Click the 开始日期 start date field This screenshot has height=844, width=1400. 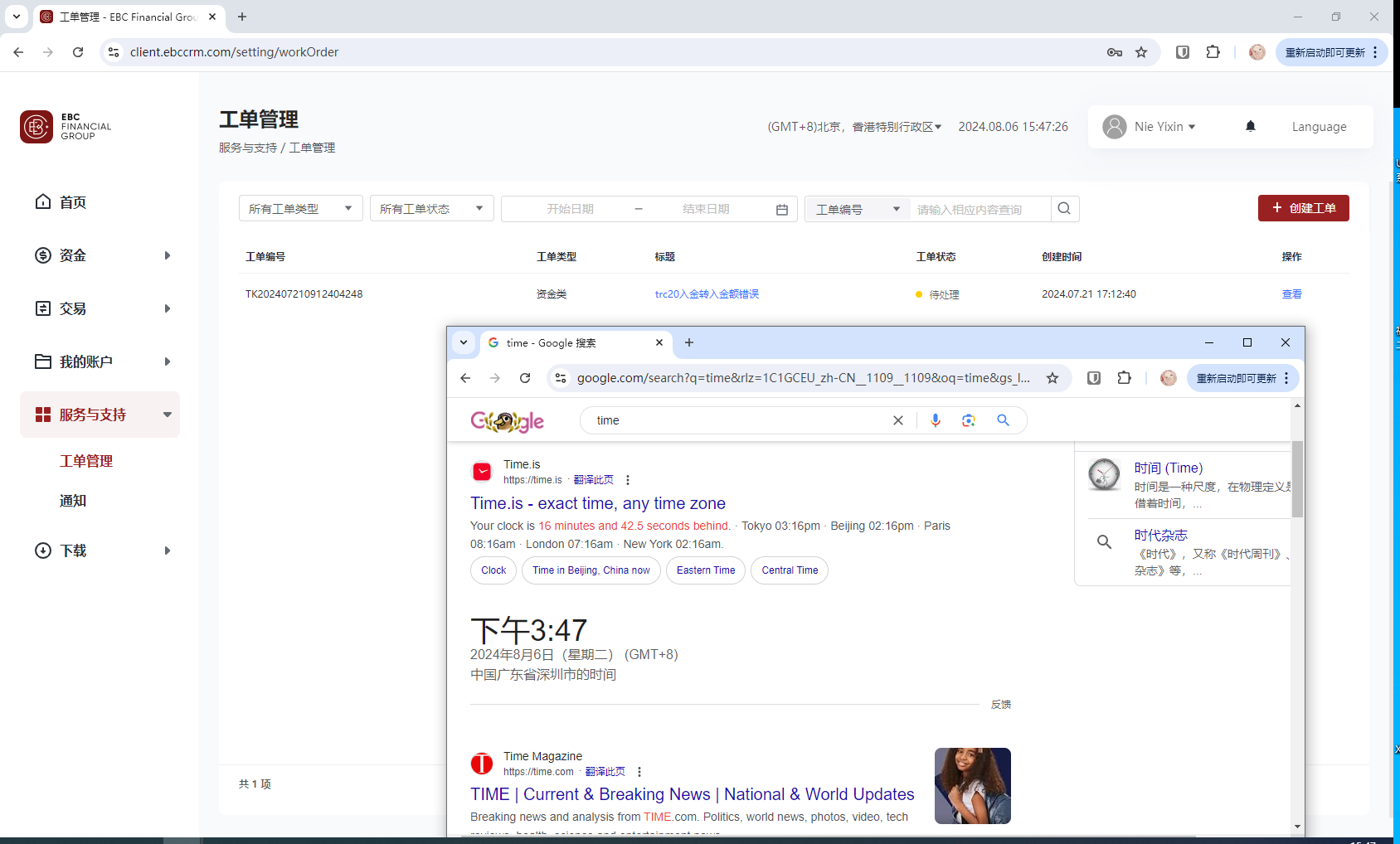point(570,209)
